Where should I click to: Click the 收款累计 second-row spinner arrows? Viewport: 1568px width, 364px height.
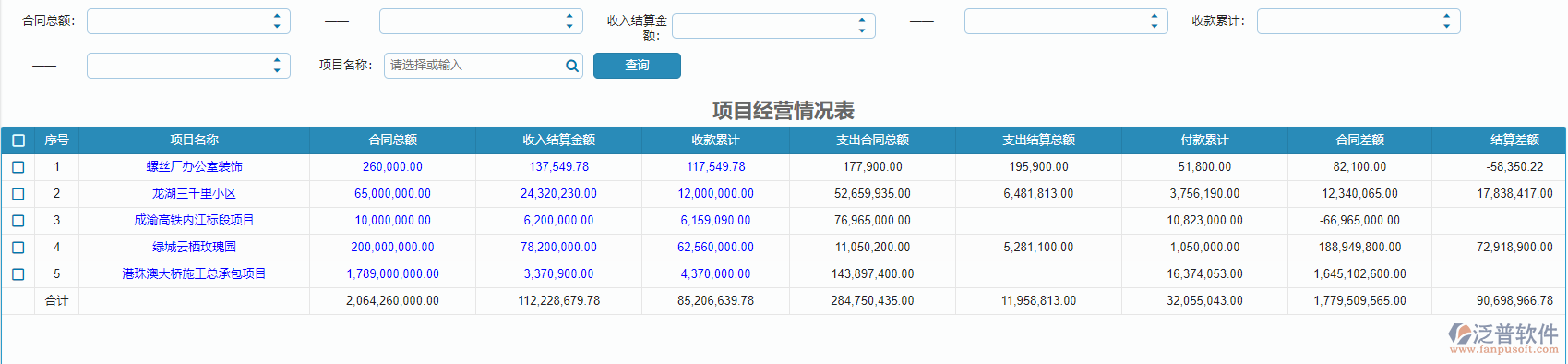(277, 66)
